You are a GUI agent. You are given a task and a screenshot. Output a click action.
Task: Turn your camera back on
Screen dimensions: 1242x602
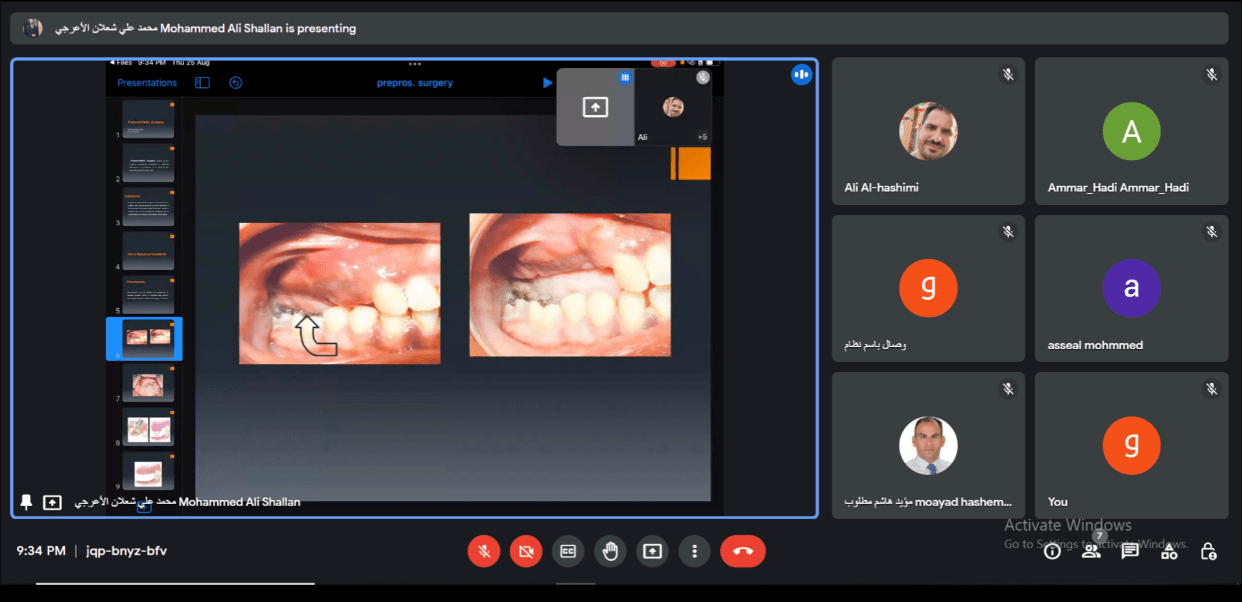pyautogui.click(x=526, y=551)
